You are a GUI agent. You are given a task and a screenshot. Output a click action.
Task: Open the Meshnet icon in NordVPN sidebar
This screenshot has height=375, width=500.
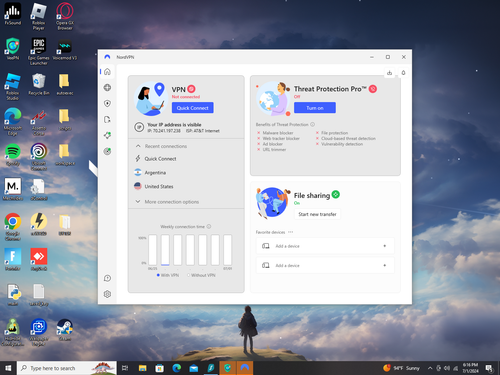(x=107, y=135)
